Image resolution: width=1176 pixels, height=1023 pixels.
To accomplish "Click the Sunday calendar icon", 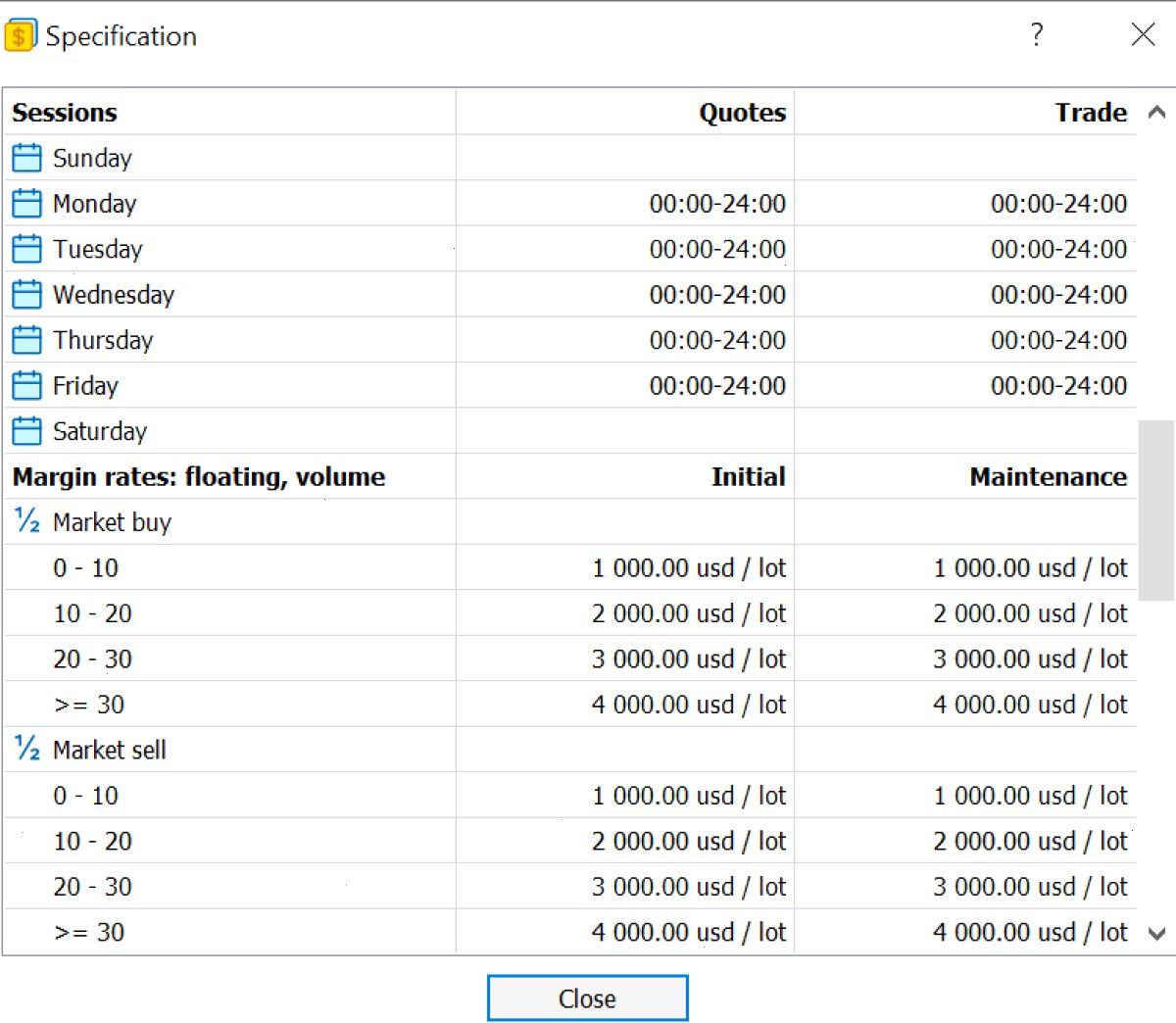I will [x=26, y=158].
